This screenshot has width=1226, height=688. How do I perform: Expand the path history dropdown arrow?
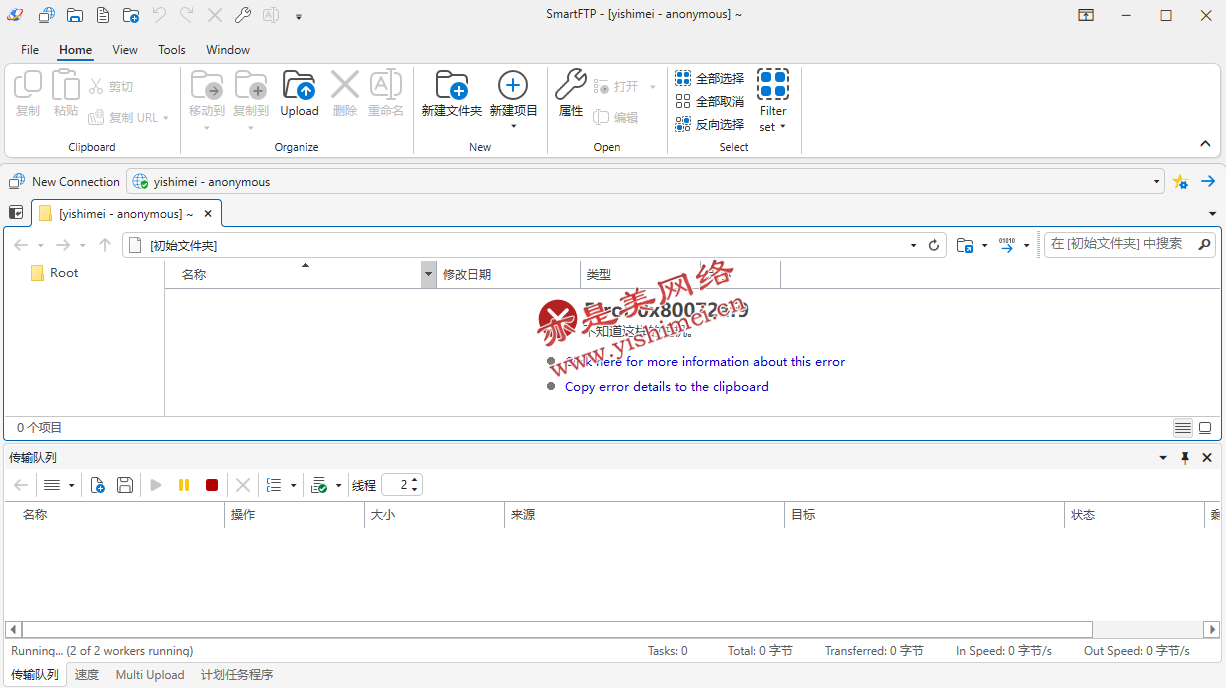[x=913, y=245]
